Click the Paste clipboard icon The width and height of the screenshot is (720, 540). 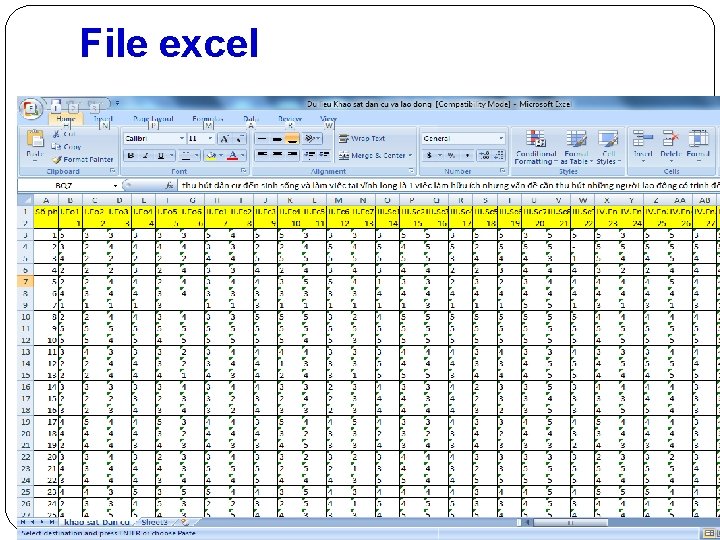pos(35,138)
